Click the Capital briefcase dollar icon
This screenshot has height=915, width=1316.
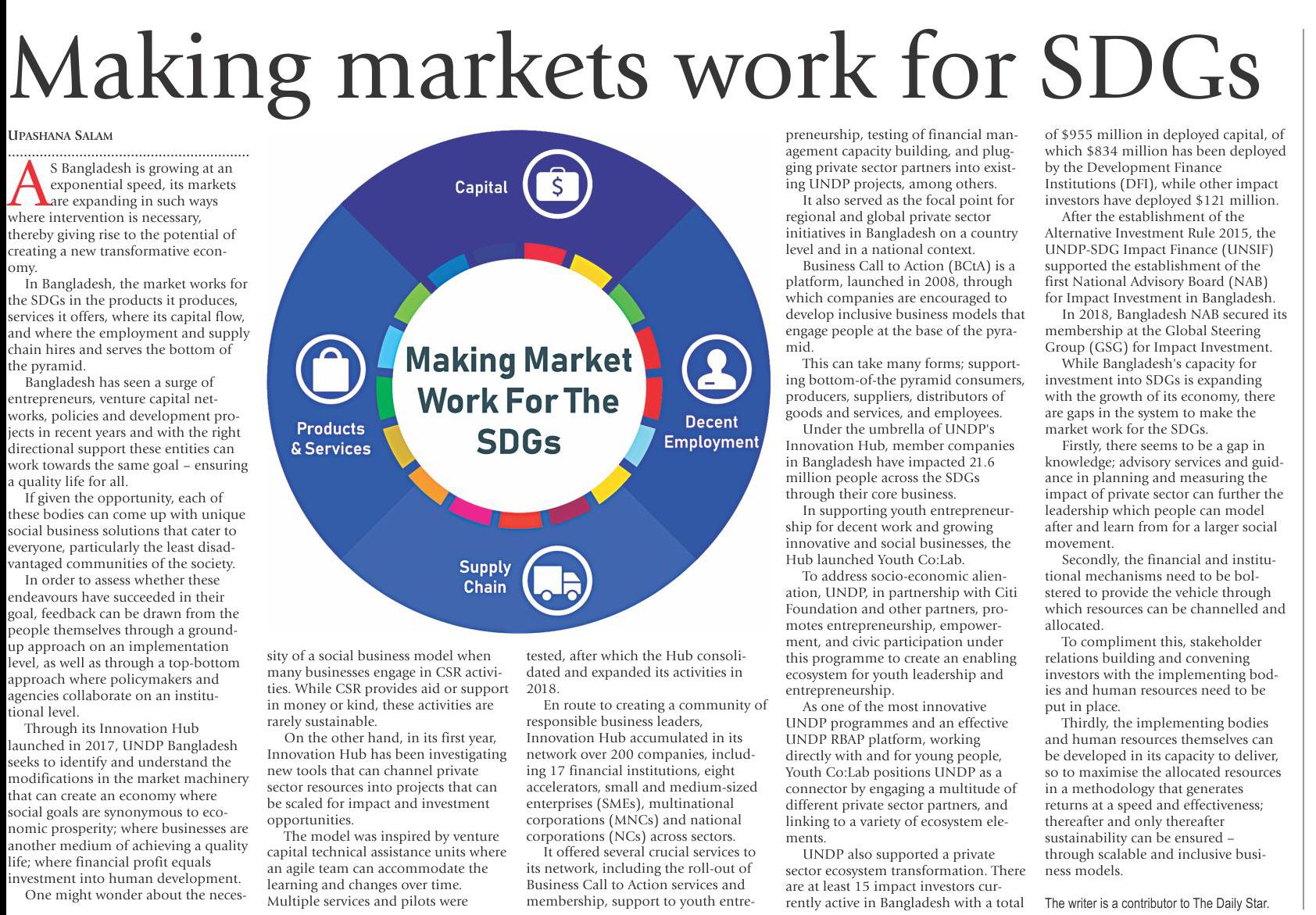click(x=557, y=185)
